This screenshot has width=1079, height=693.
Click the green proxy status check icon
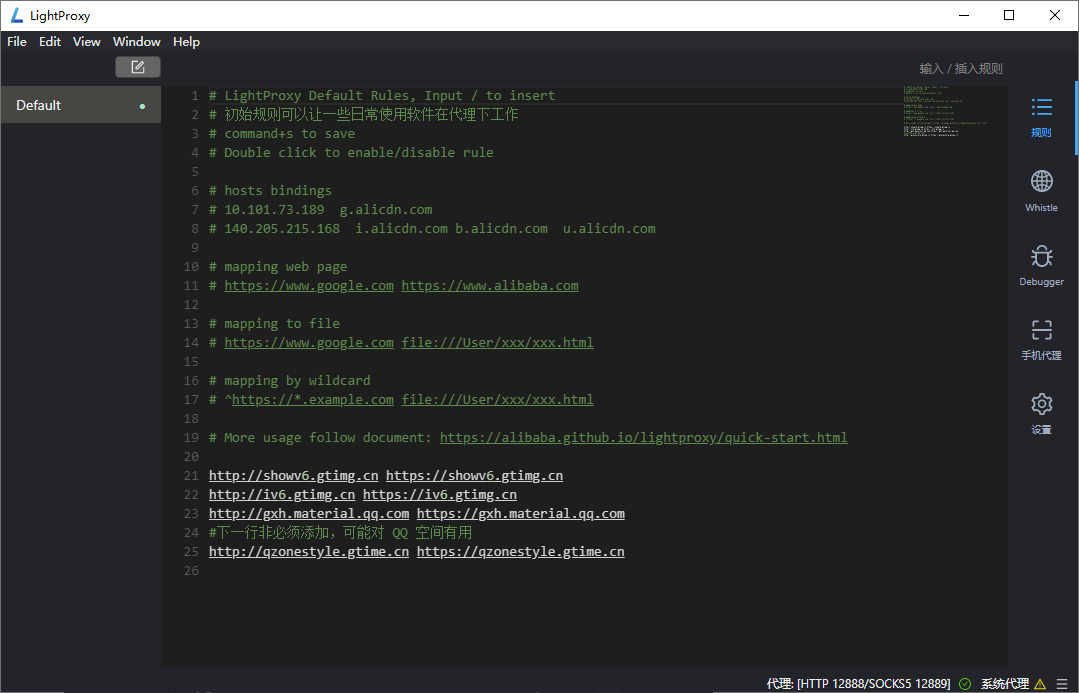965,684
